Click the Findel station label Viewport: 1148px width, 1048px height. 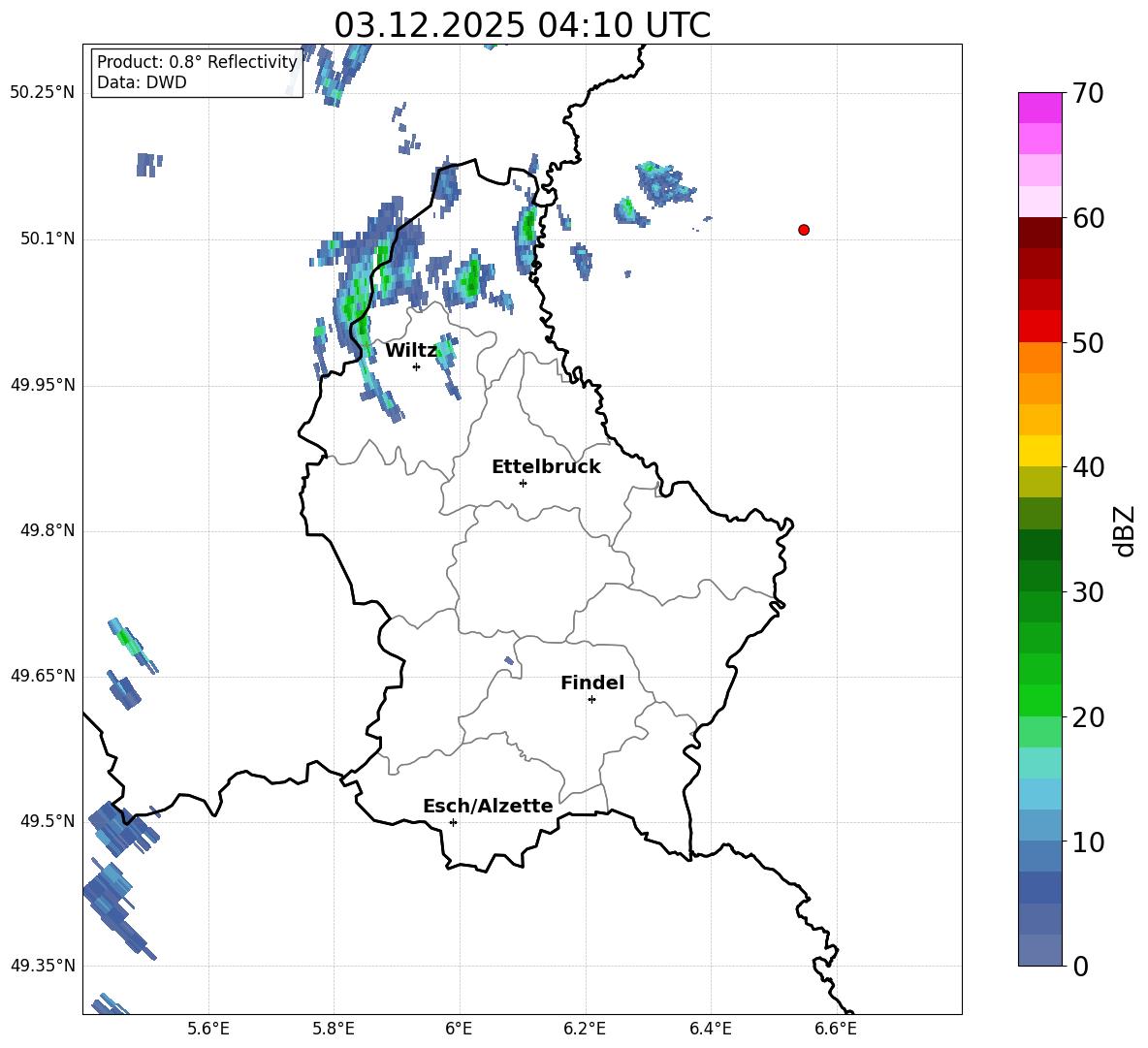pyautogui.click(x=592, y=683)
